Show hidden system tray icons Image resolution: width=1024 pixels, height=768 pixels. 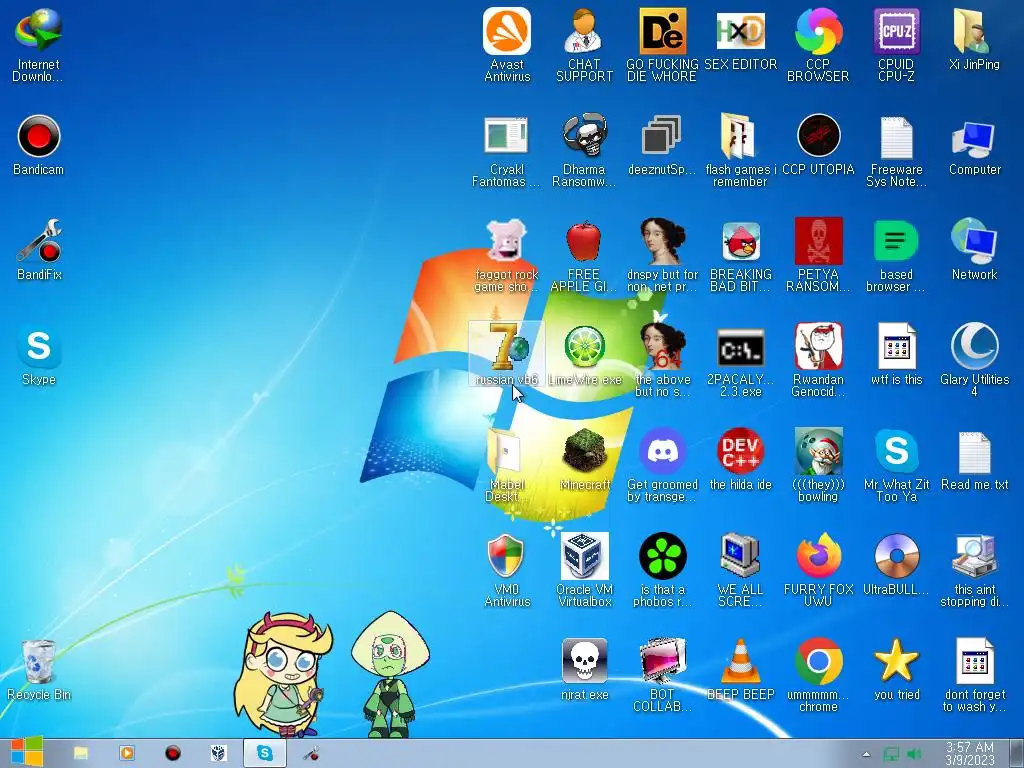[866, 754]
